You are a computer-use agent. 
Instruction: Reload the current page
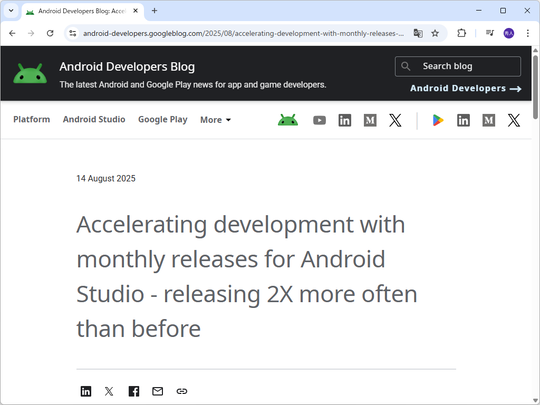click(x=50, y=33)
